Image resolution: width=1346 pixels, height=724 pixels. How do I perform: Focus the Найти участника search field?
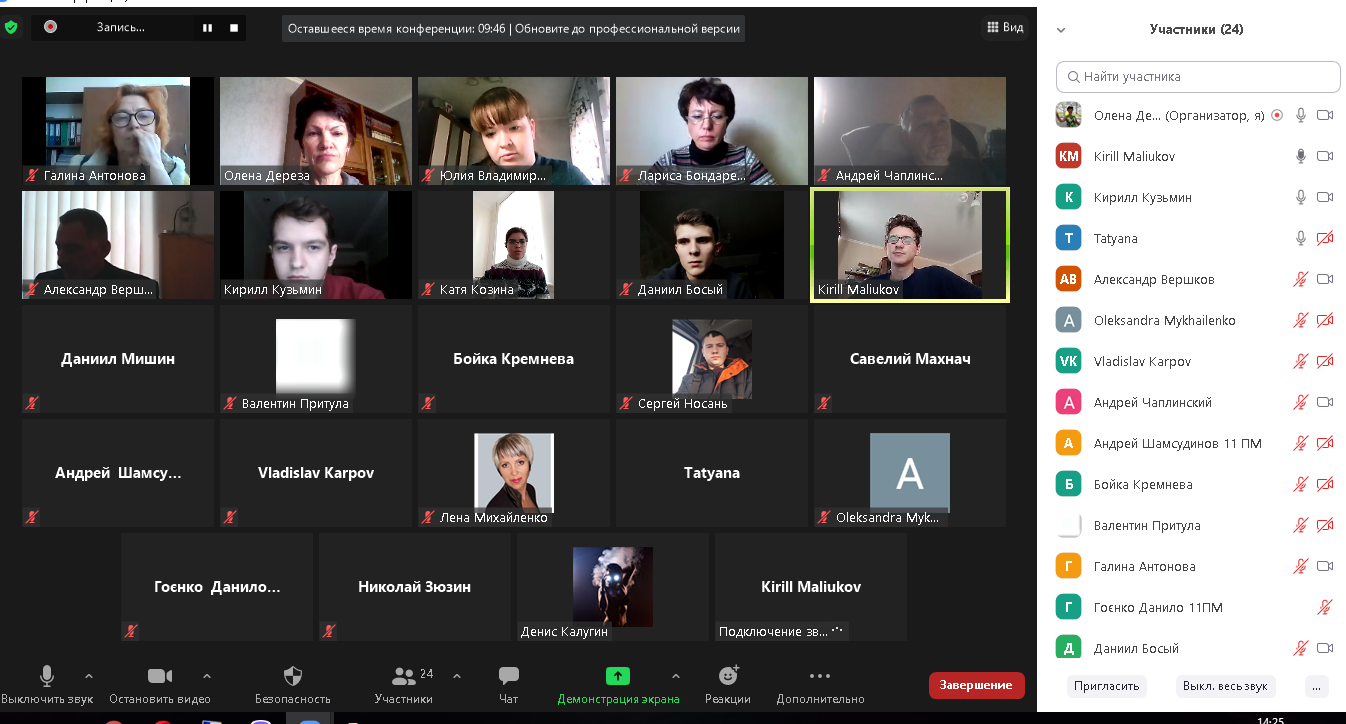pyautogui.click(x=1198, y=76)
